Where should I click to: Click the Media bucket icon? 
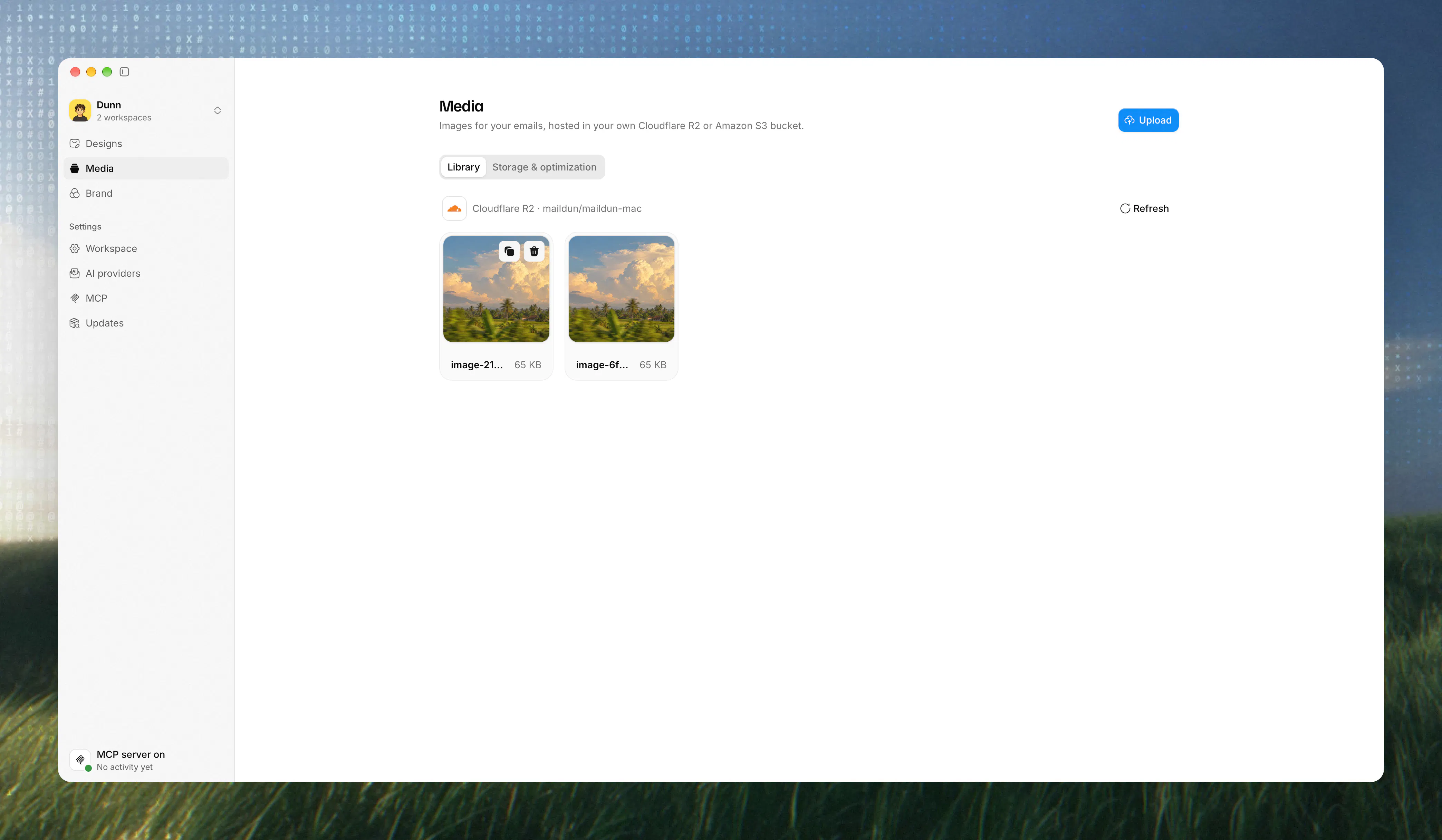pos(74,168)
